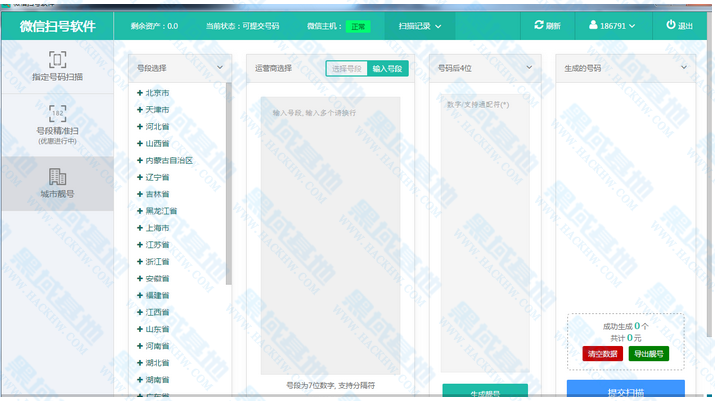Screen dimensions: 715x401
Task: Expand the 辽宁省 plus icon
Action: (140, 177)
